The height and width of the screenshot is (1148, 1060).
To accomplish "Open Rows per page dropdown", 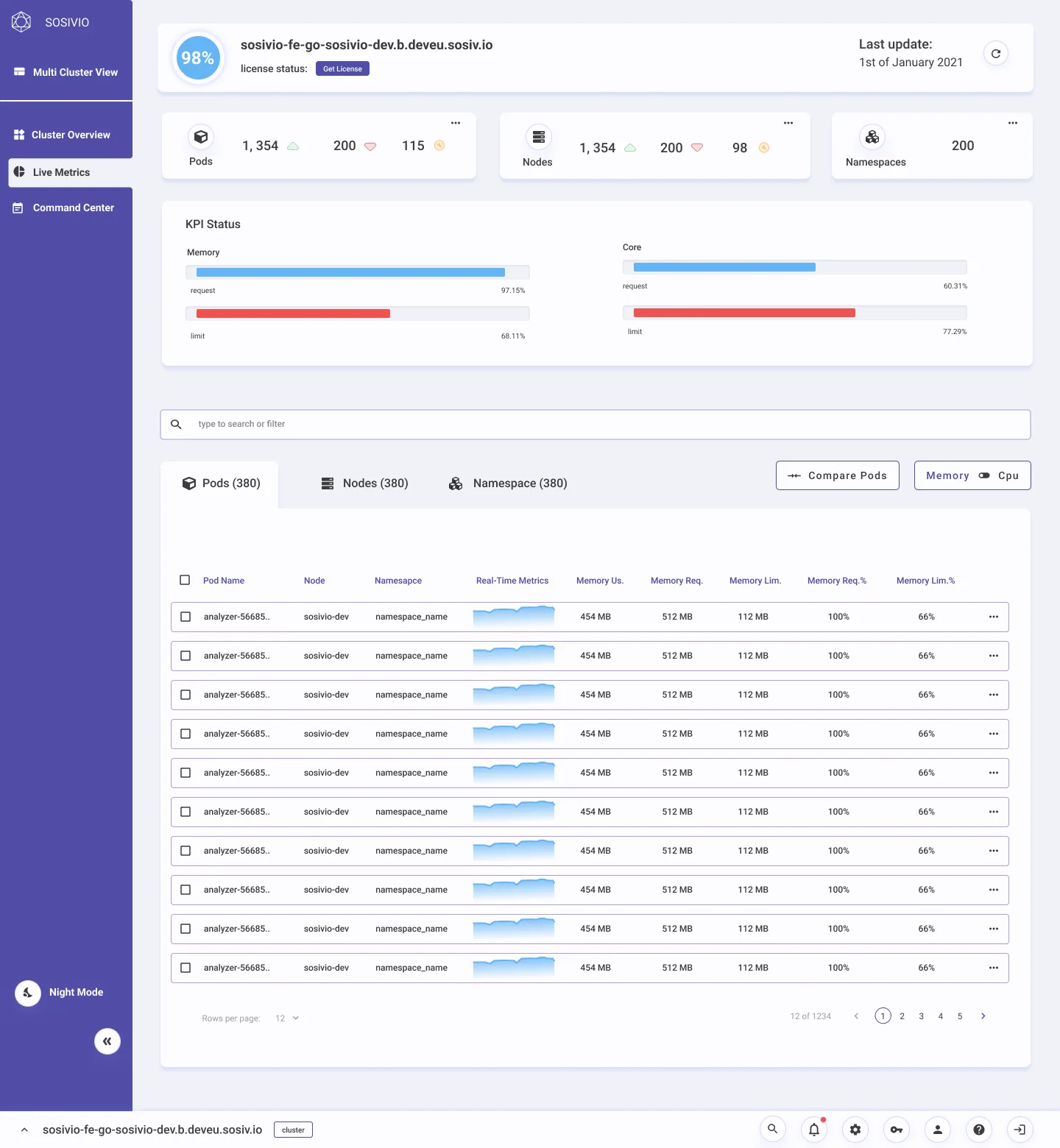I will (x=287, y=1018).
